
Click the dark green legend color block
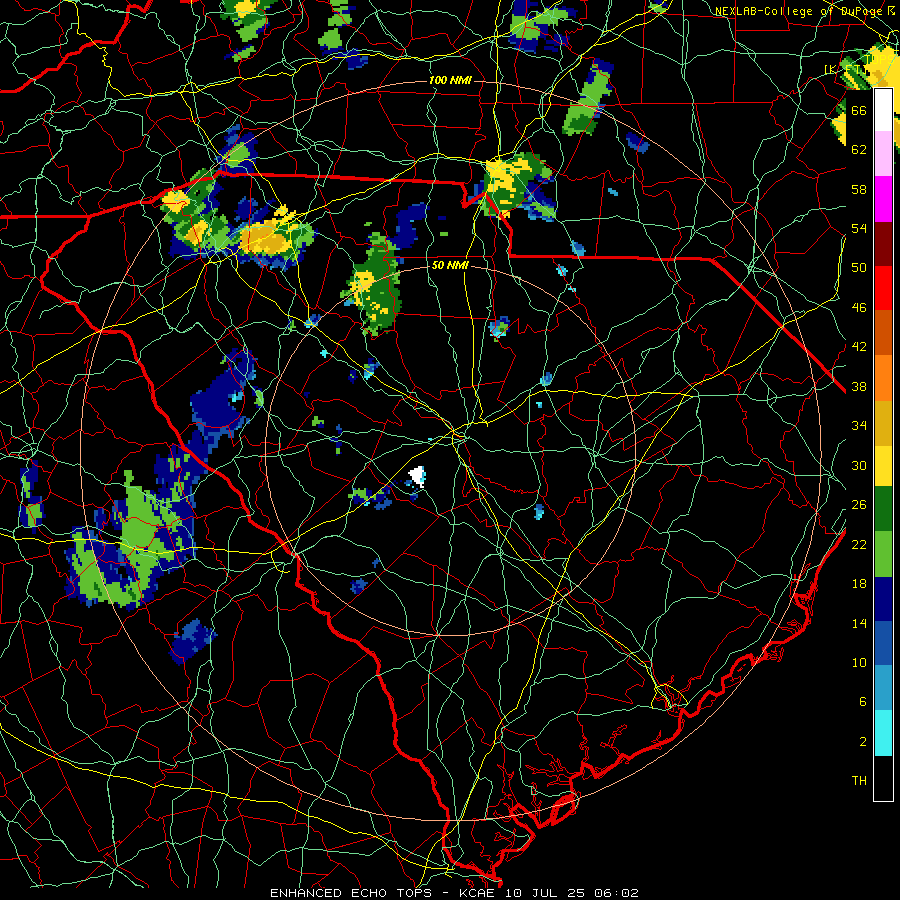883,509
